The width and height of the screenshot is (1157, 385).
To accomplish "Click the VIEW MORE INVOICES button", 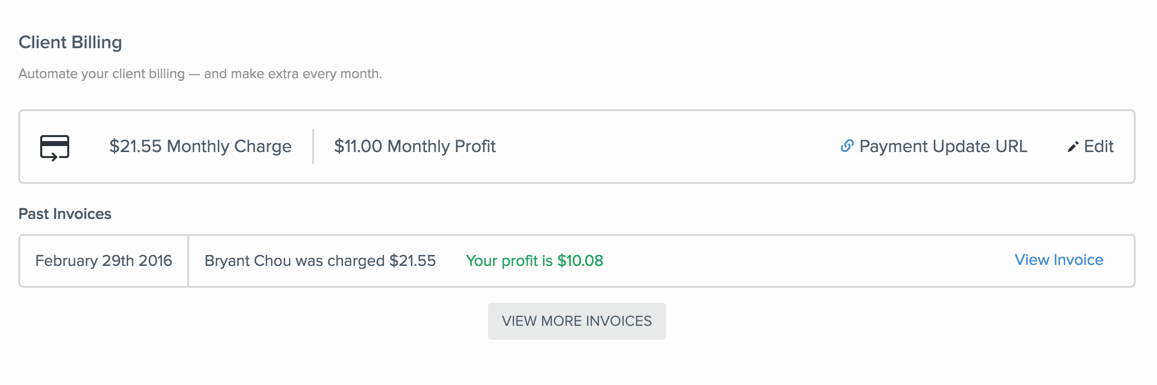I will point(577,321).
